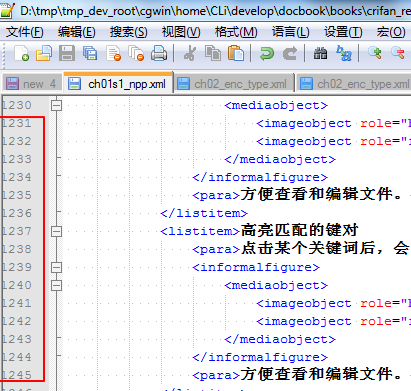This screenshot has width=411, height=391.
Task: Open Replace dialog toolbar icon
Action: pos(344,53)
